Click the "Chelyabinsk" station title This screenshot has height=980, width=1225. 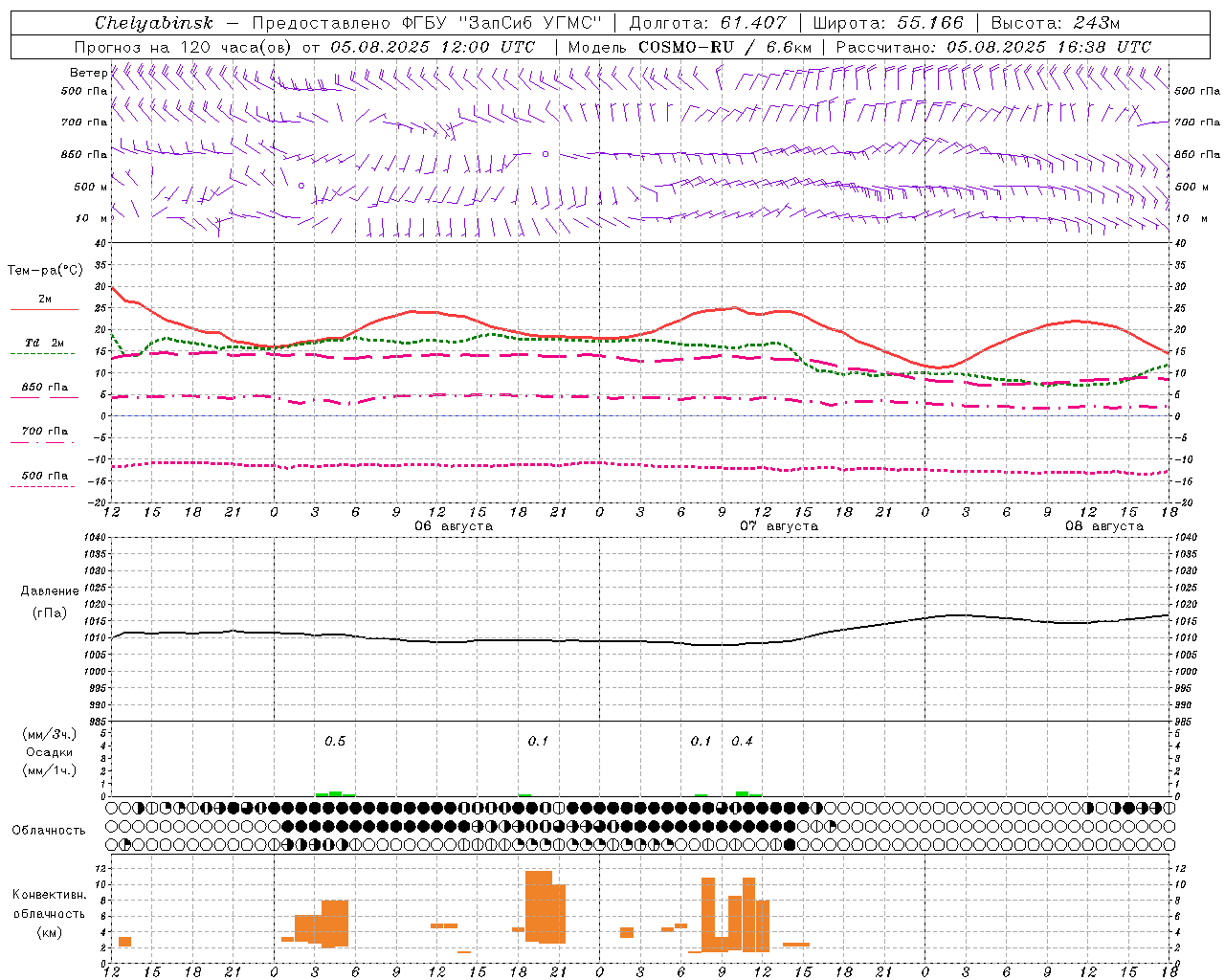153,23
